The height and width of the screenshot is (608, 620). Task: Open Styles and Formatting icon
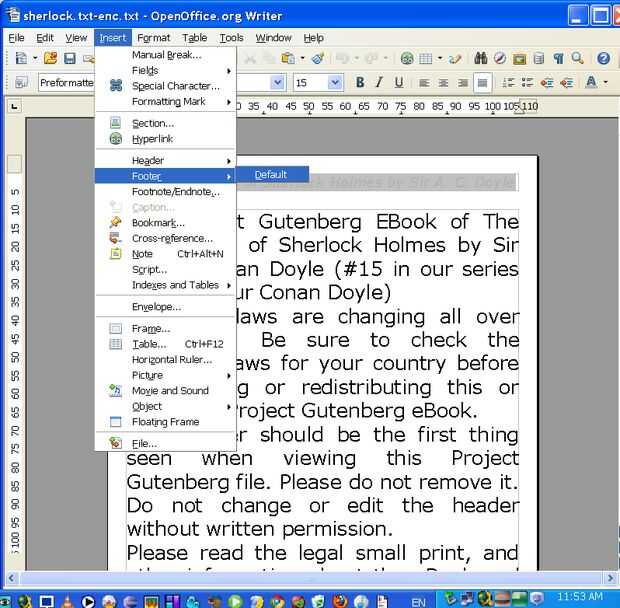pyautogui.click(x=21, y=83)
